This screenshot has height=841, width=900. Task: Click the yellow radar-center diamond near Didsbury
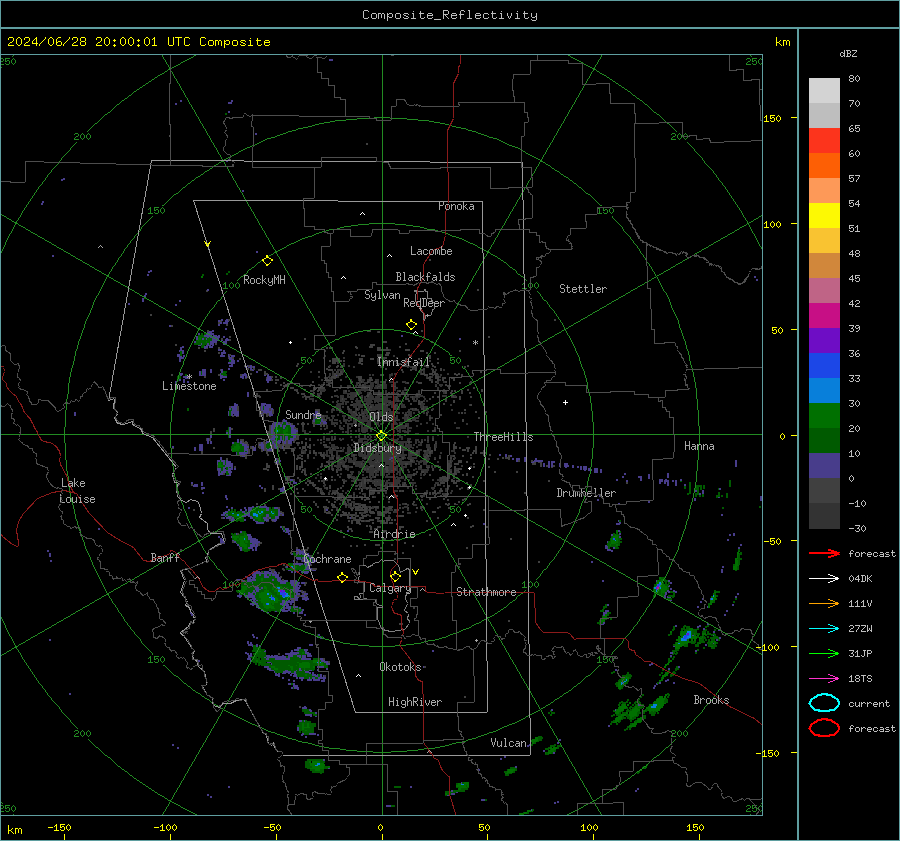[381, 436]
